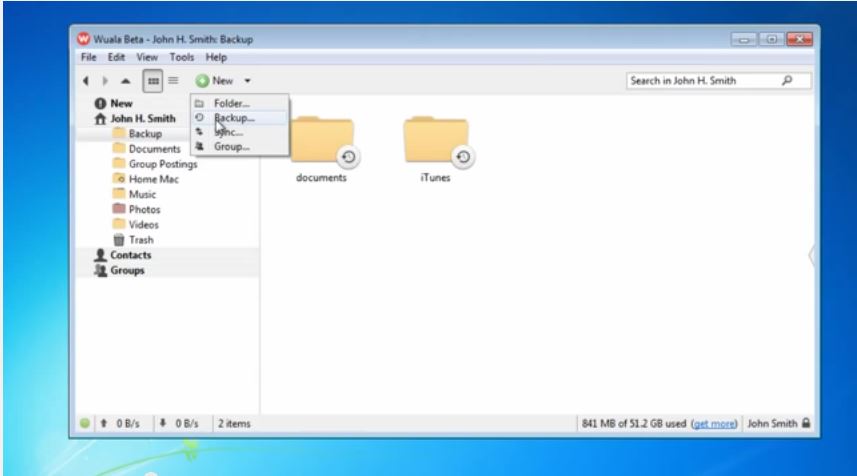Choose Backup... from the New menu
The image size is (857, 476).
point(234,118)
